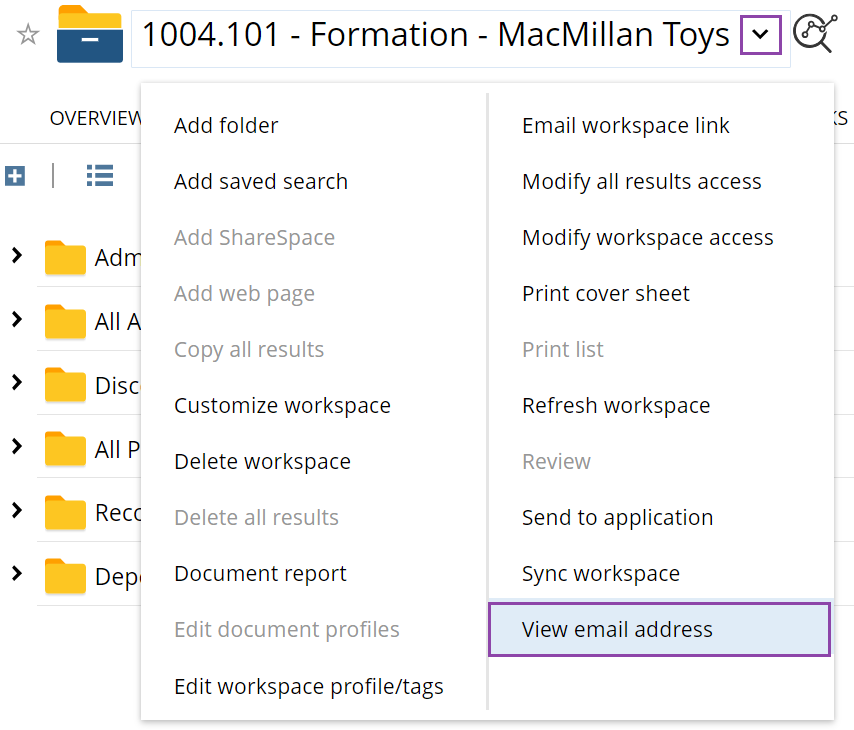Click the blue add content plus icon
The height and width of the screenshot is (730, 854).
pyautogui.click(x=14, y=175)
